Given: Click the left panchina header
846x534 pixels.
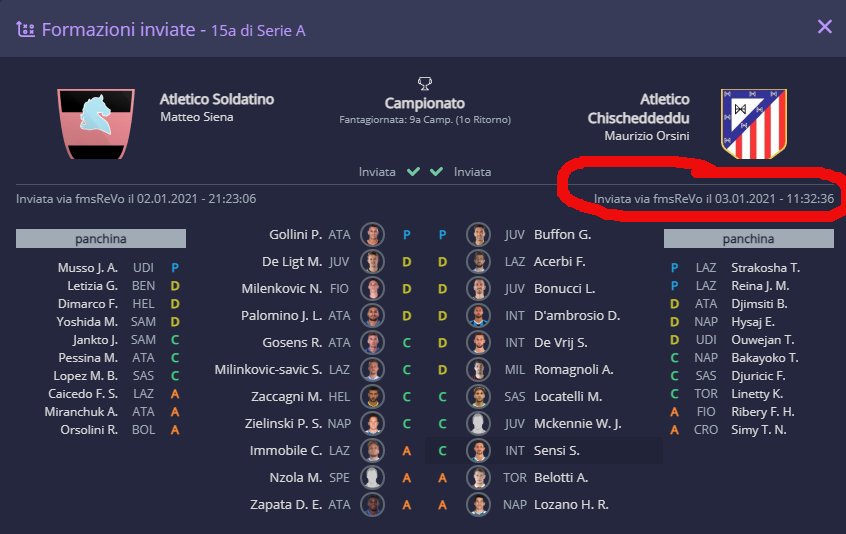Looking at the screenshot, I should point(101,239).
